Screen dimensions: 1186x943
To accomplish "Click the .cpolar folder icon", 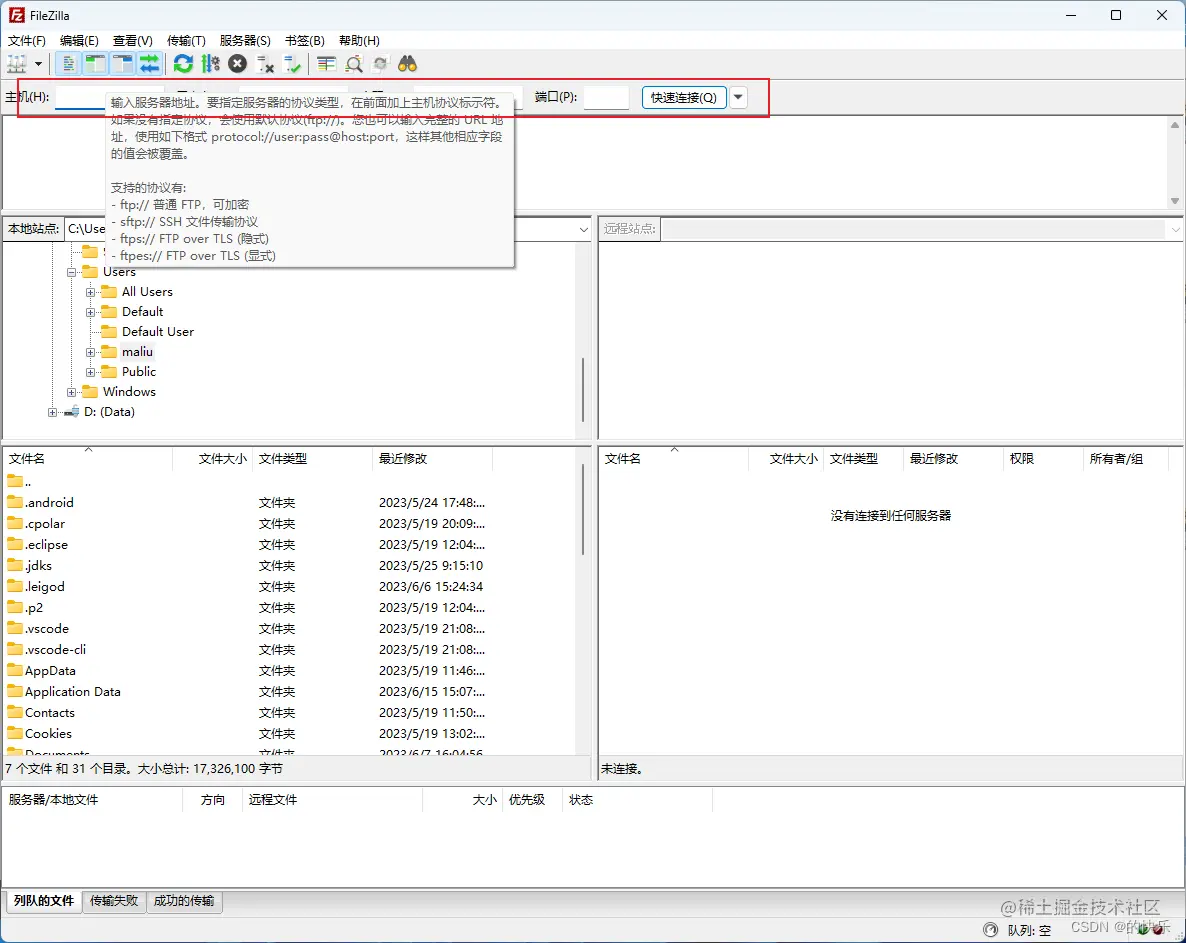I will (14, 523).
